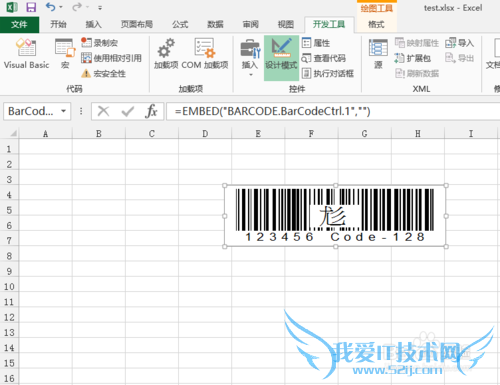The width and height of the screenshot is (500, 385).
Task: Confirm formula entry with checkmark
Action: (128, 111)
